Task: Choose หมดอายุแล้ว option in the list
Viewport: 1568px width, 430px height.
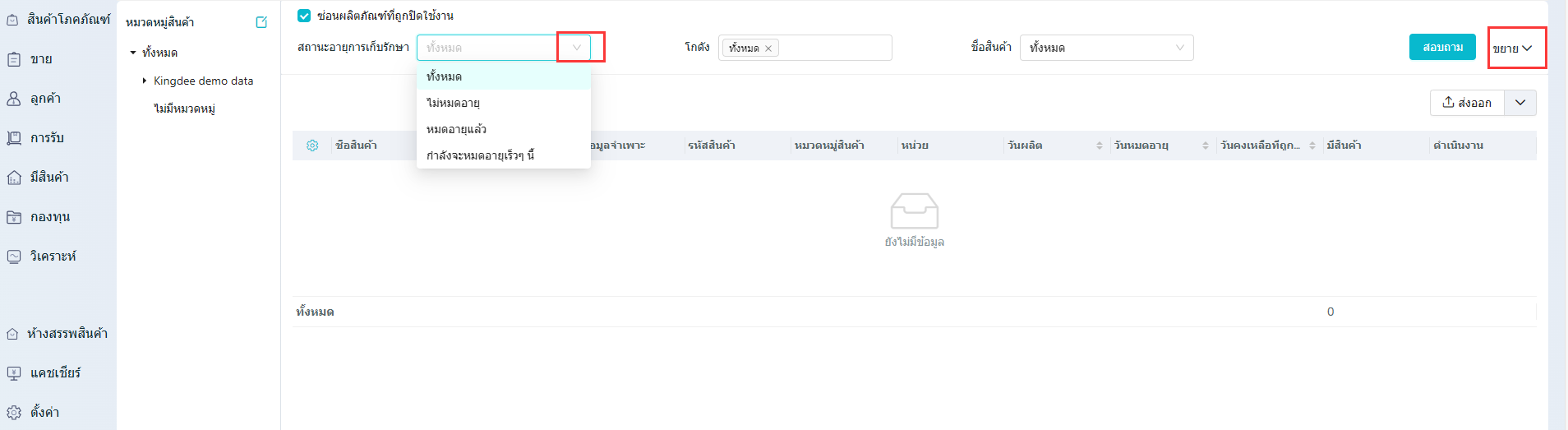Action: coord(456,129)
